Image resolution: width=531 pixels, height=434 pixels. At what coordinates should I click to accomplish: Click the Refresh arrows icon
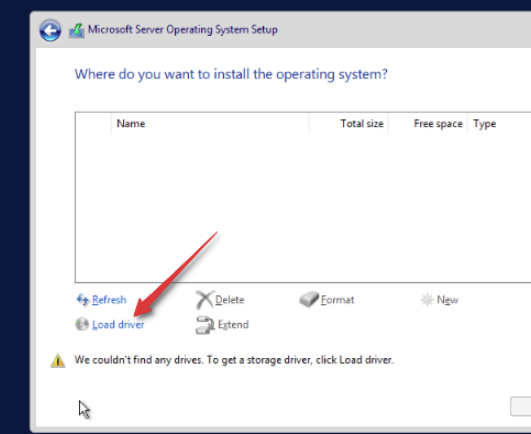83,299
